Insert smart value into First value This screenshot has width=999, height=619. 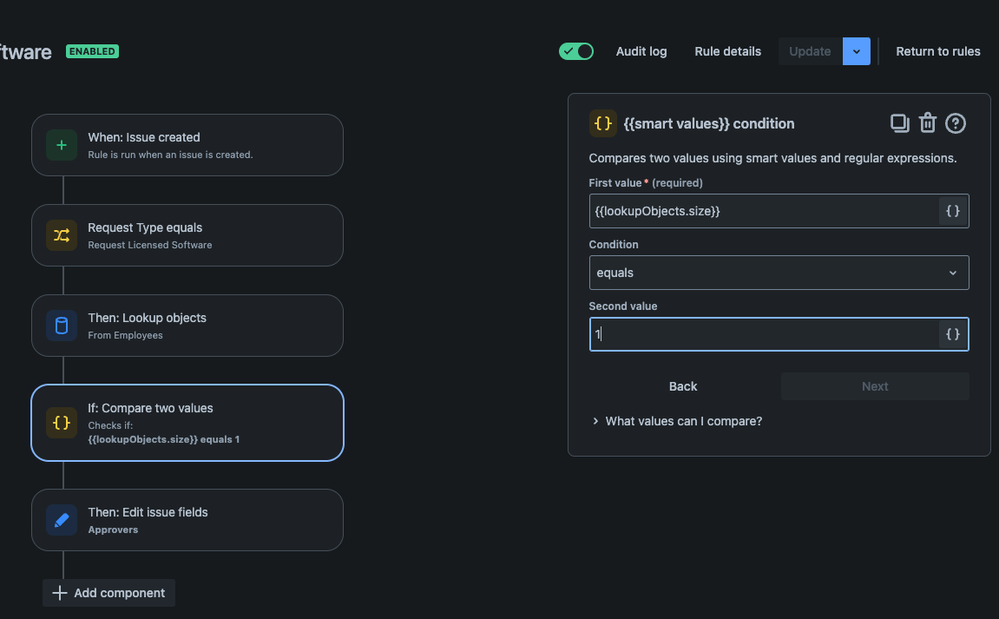[x=953, y=211]
